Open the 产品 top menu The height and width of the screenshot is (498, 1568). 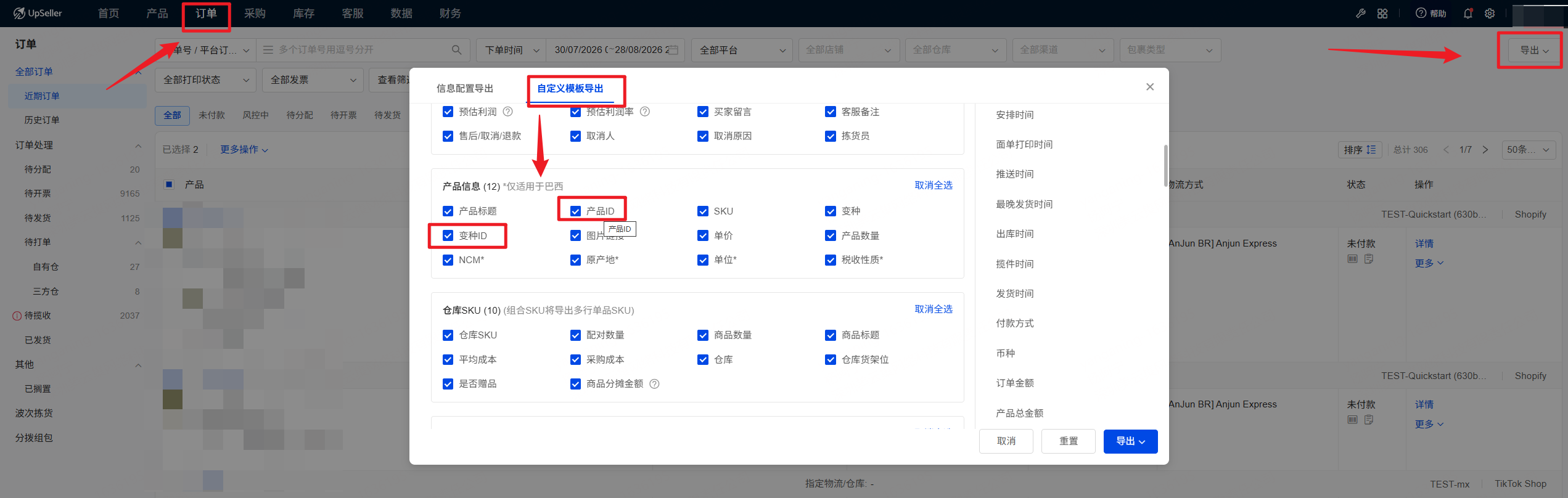click(x=157, y=14)
